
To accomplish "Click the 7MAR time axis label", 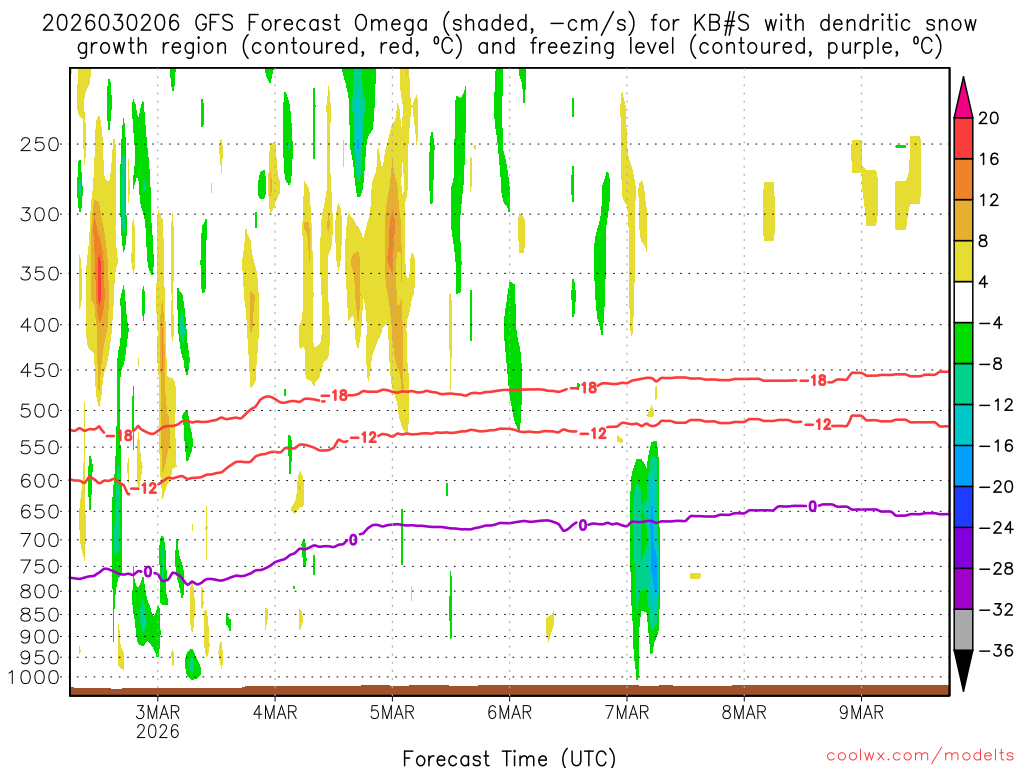I will 627,712.
